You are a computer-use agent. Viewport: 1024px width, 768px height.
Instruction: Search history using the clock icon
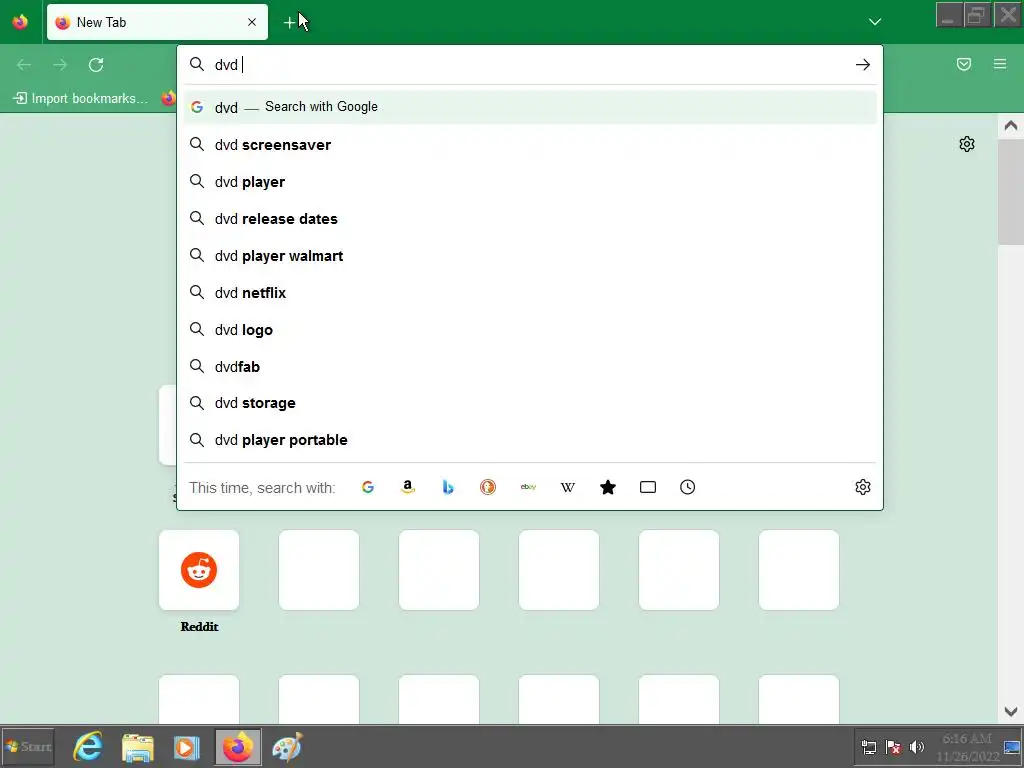(x=688, y=487)
